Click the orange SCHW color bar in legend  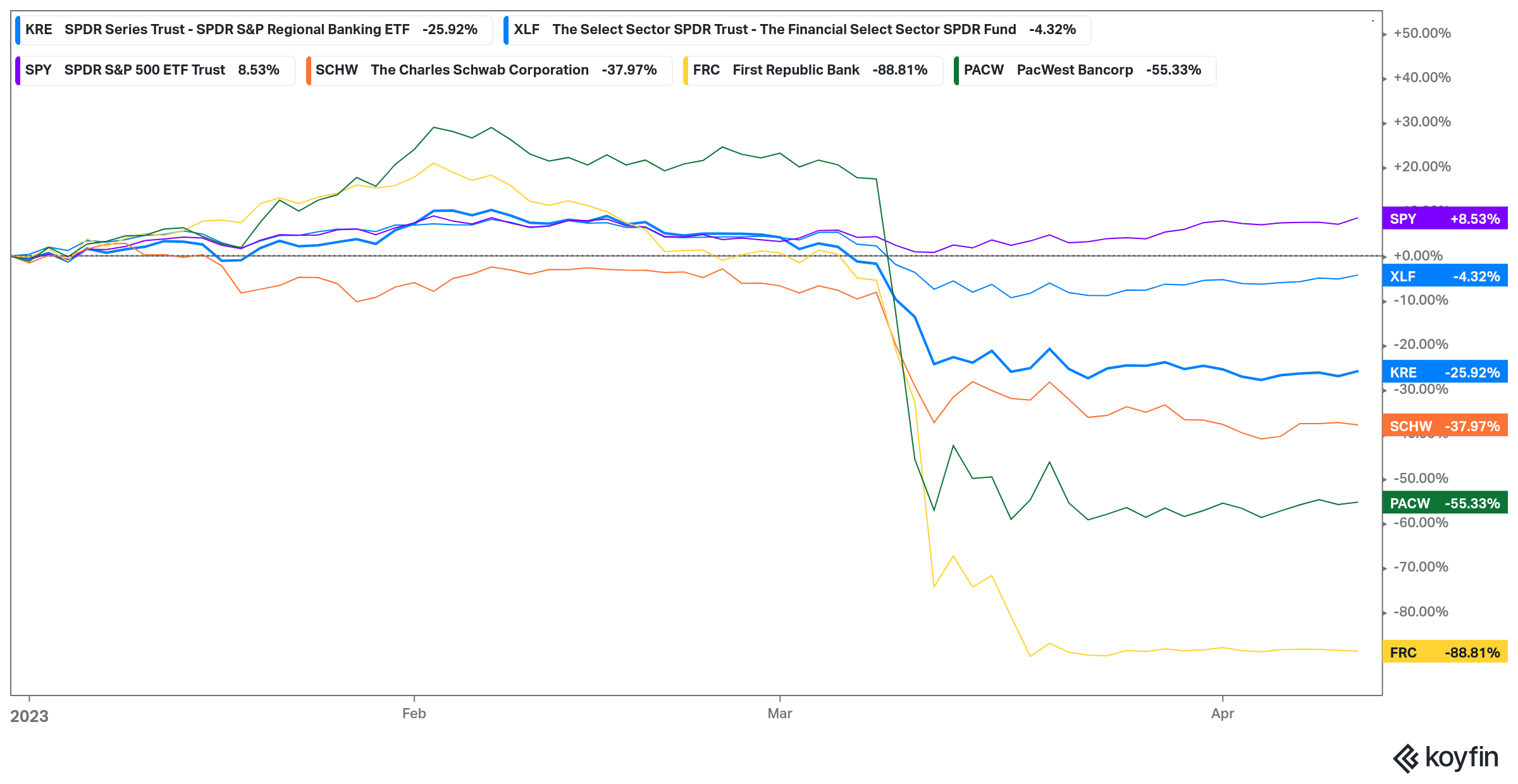point(308,70)
